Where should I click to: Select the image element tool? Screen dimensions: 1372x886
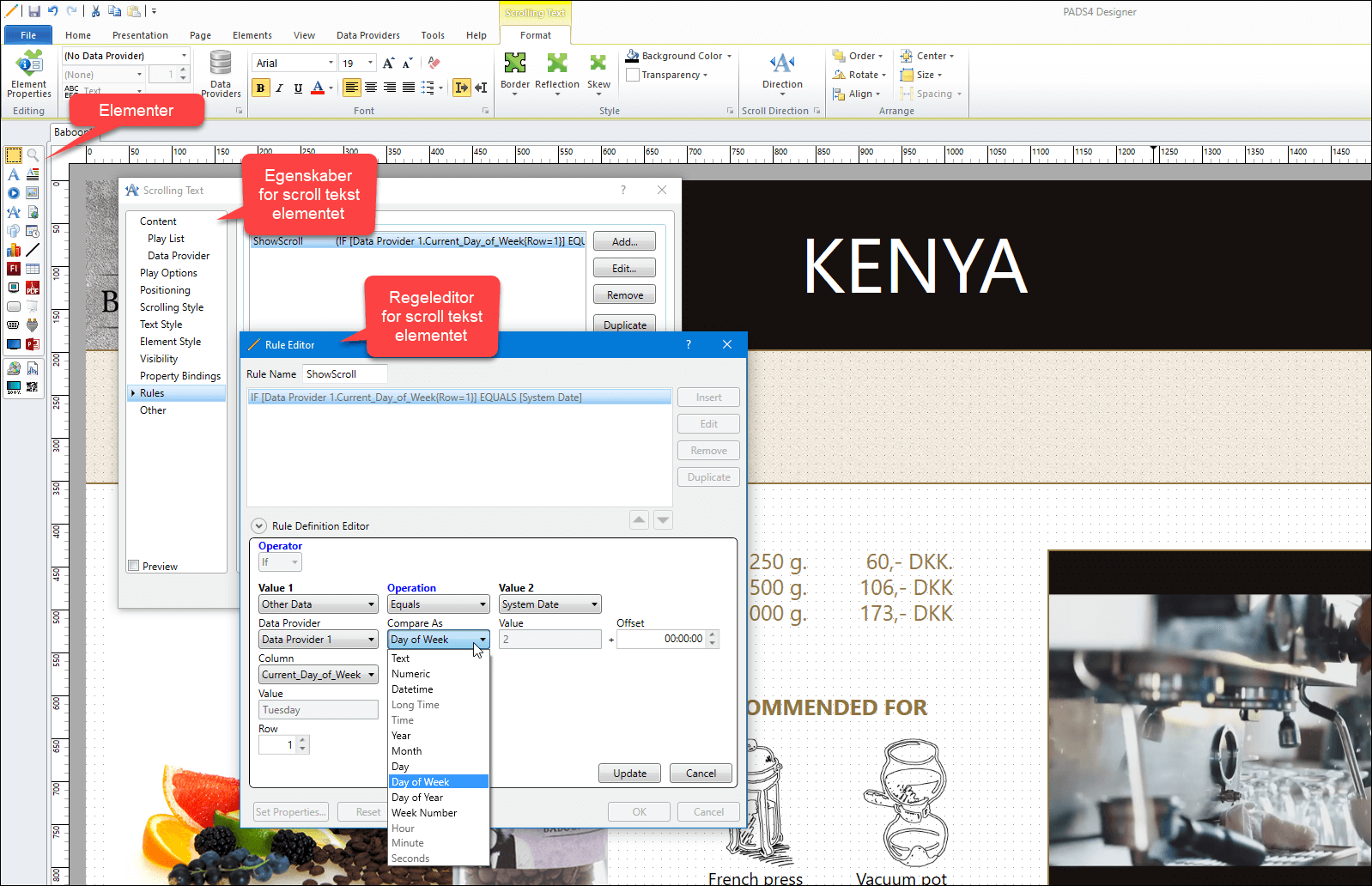coord(33,193)
